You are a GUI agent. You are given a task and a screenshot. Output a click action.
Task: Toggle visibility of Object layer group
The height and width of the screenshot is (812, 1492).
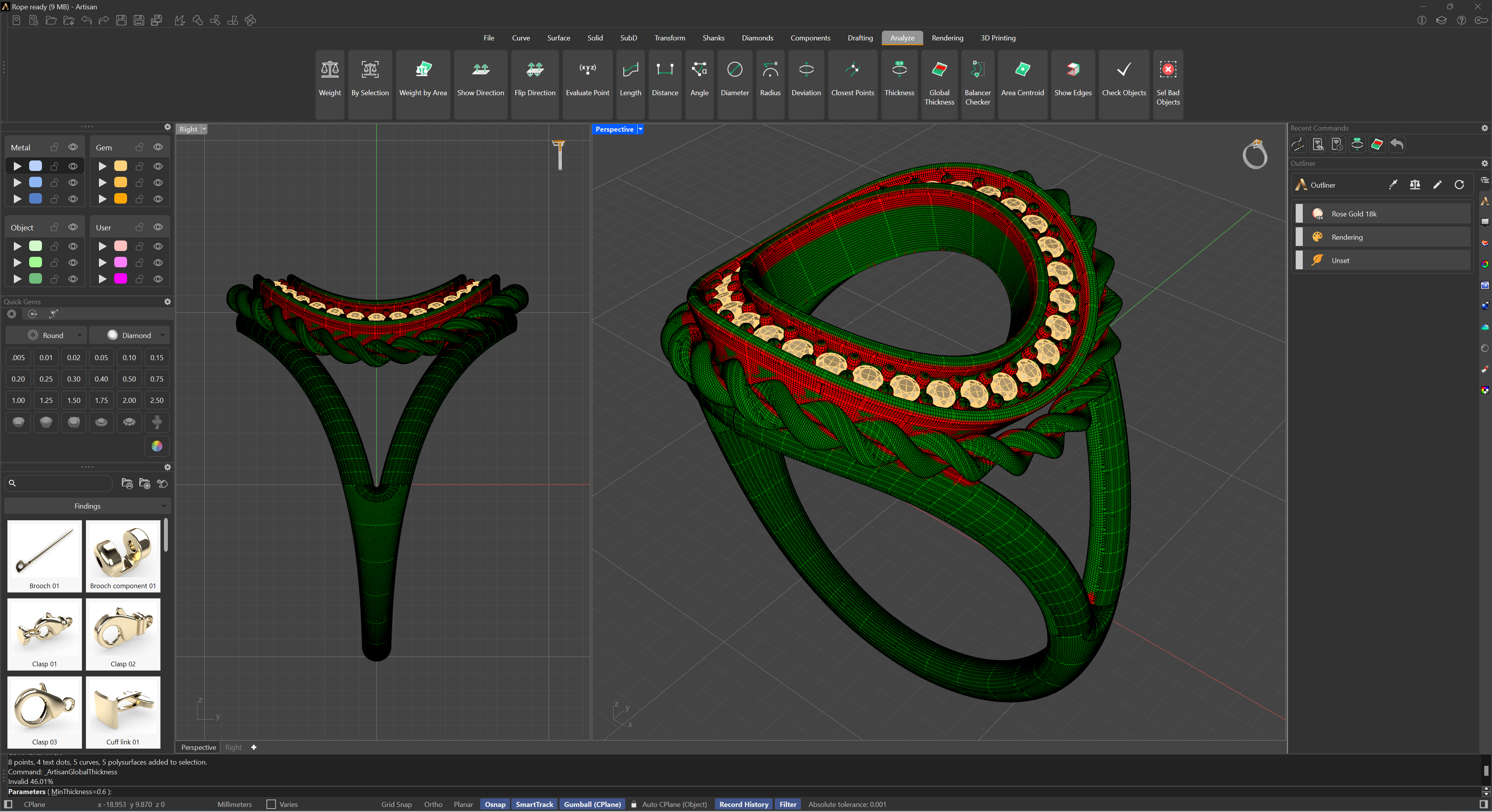point(73,227)
